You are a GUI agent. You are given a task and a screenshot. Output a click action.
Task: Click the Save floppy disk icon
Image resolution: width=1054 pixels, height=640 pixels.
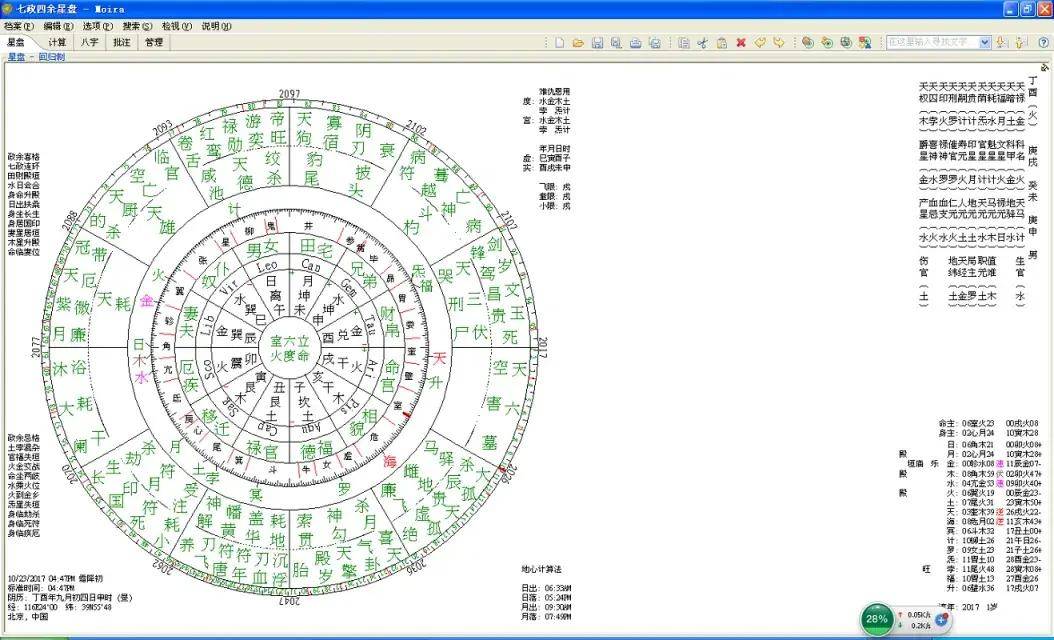[x=597, y=42]
